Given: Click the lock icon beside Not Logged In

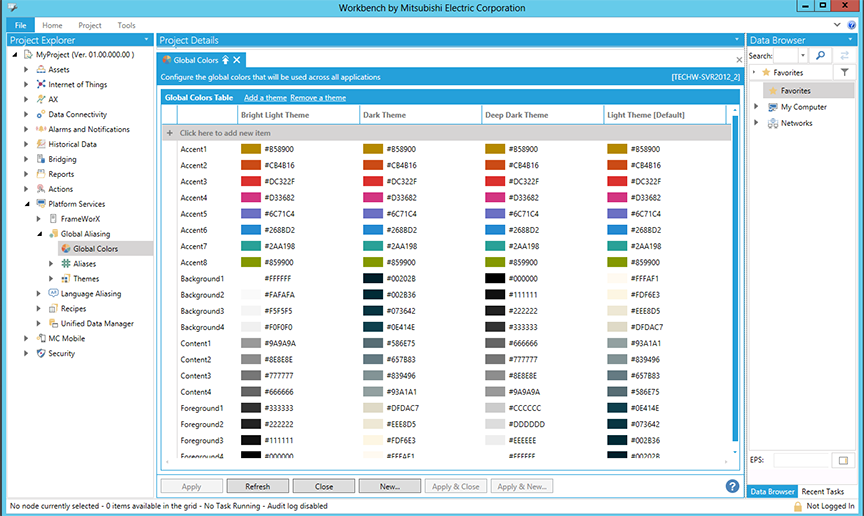Looking at the screenshot, I should (797, 507).
